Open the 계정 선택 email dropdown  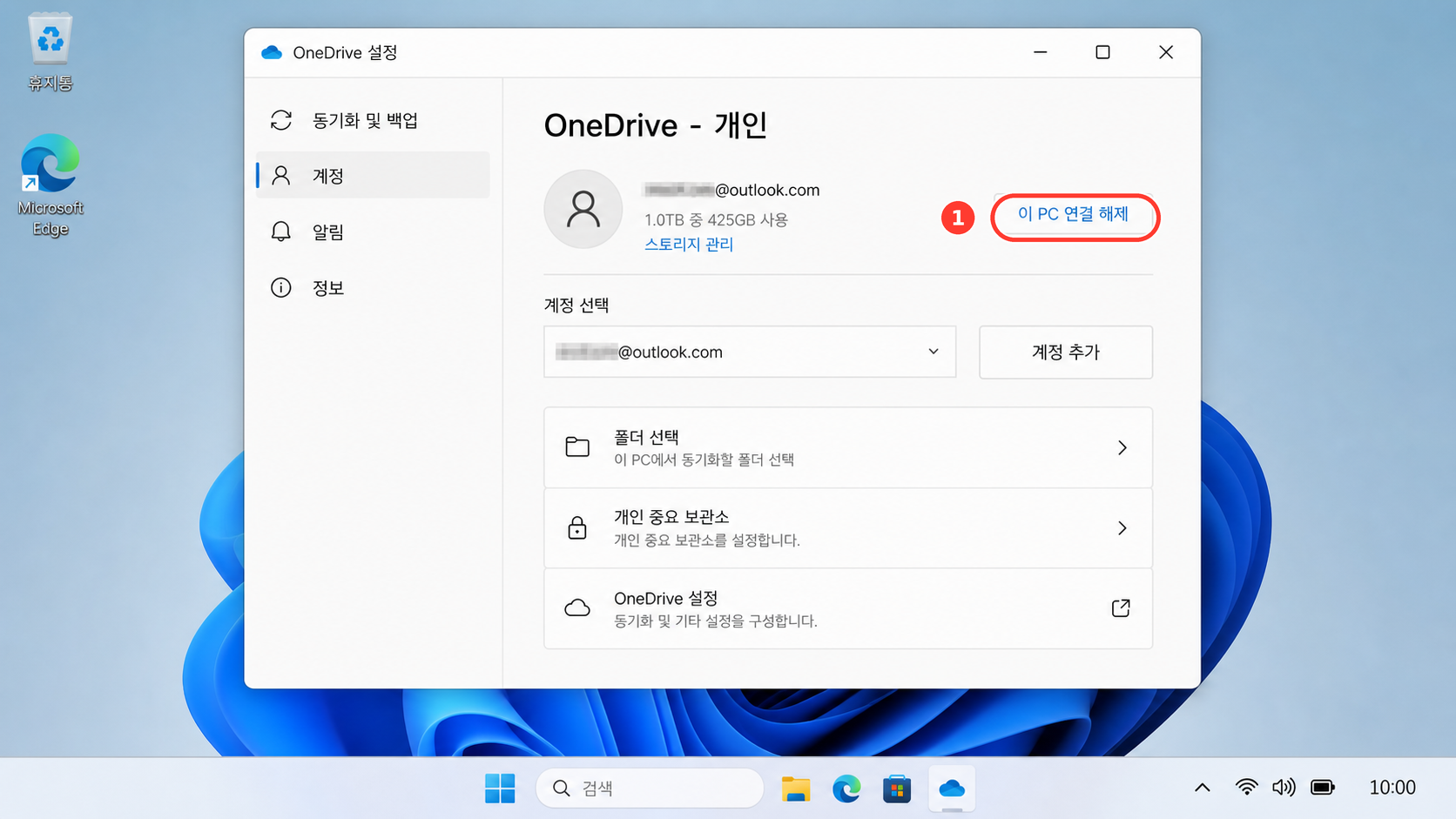tap(750, 352)
